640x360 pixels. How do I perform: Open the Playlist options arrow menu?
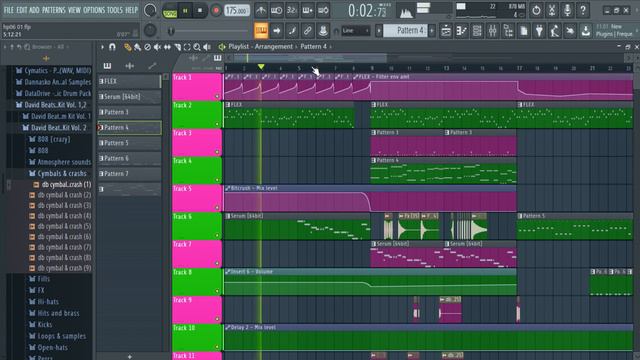pos(102,47)
